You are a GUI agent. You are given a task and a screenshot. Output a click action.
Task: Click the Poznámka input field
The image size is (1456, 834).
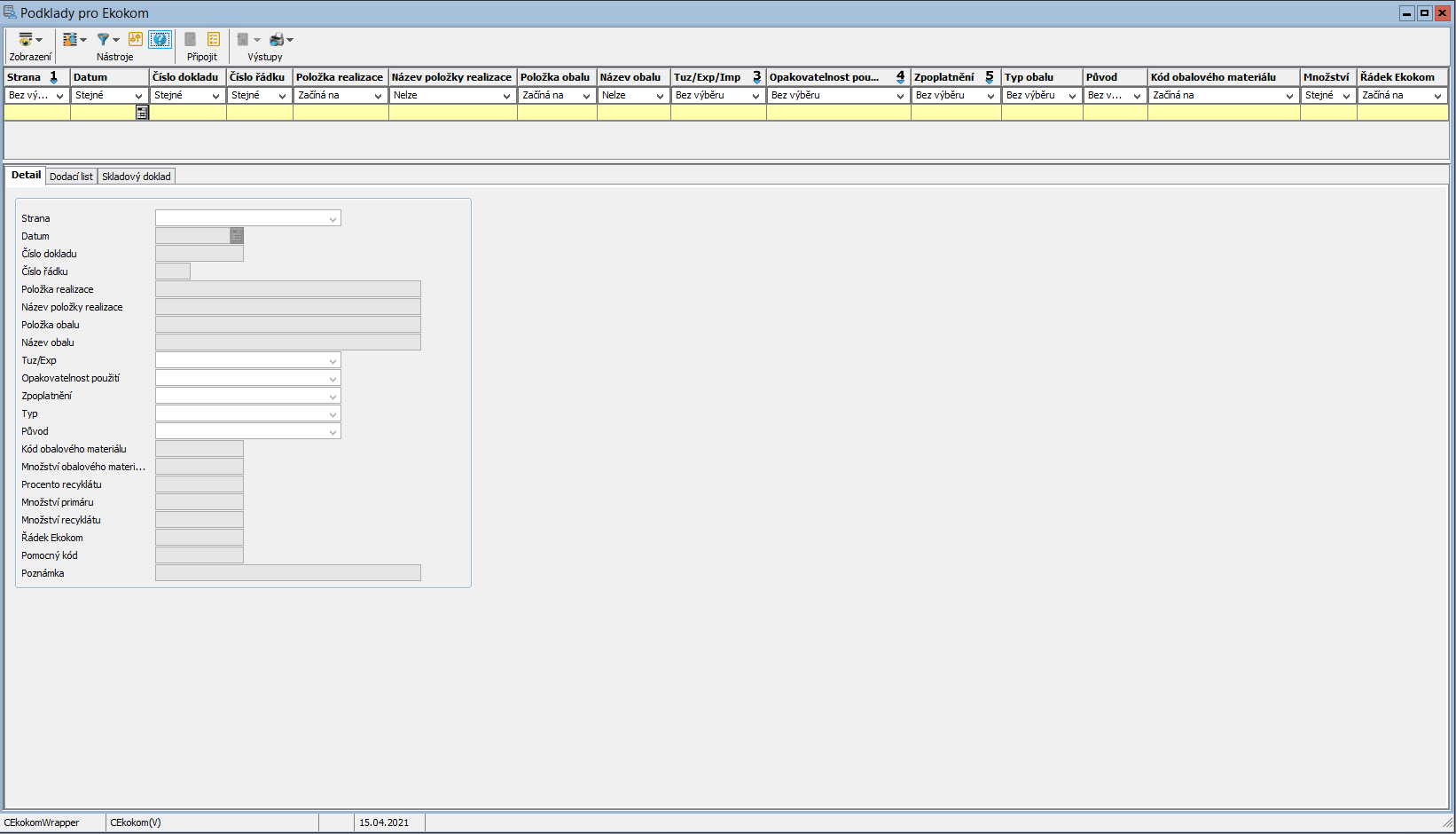(287, 573)
